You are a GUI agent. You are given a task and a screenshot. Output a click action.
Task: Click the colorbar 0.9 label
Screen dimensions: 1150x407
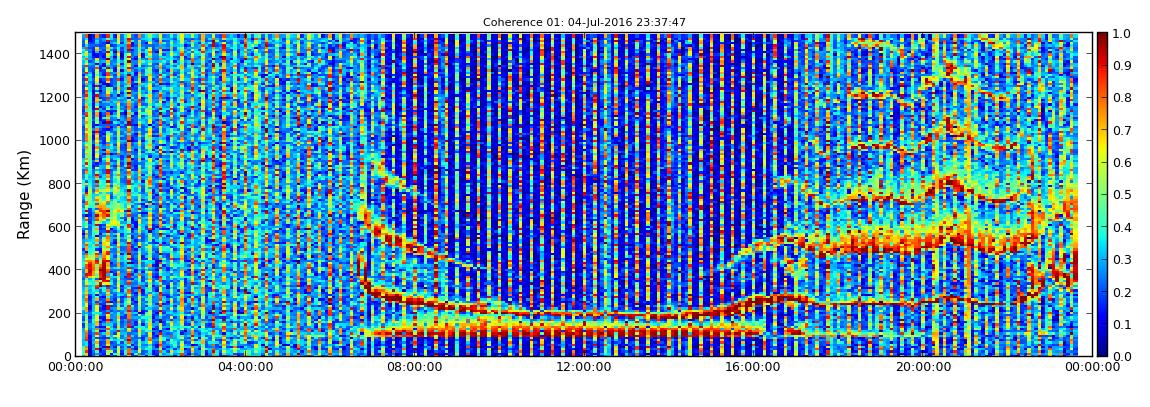coord(1121,66)
